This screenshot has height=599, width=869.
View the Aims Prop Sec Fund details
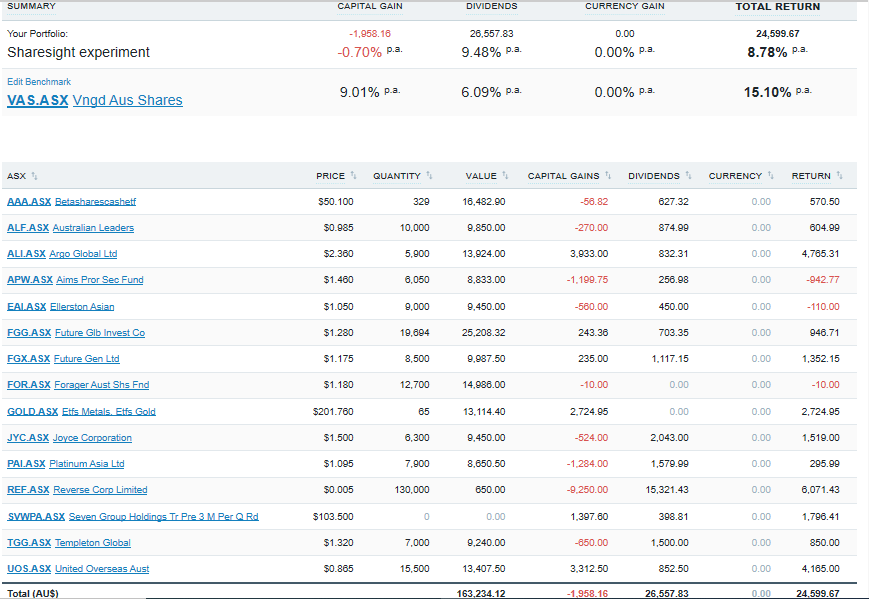click(x=100, y=280)
